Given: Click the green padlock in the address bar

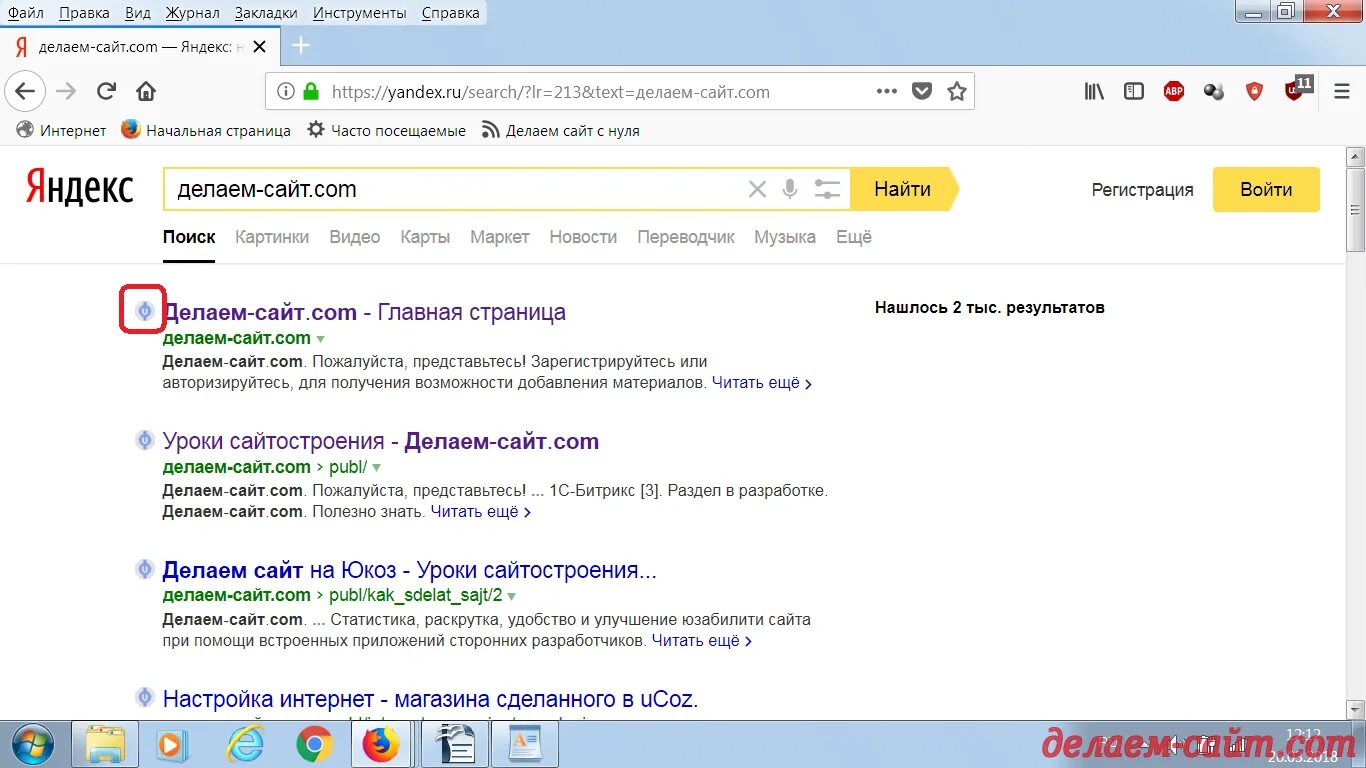Looking at the screenshot, I should pos(311,92).
